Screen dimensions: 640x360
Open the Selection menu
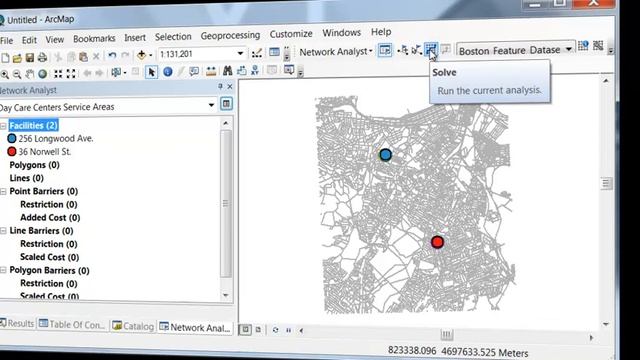click(x=173, y=37)
